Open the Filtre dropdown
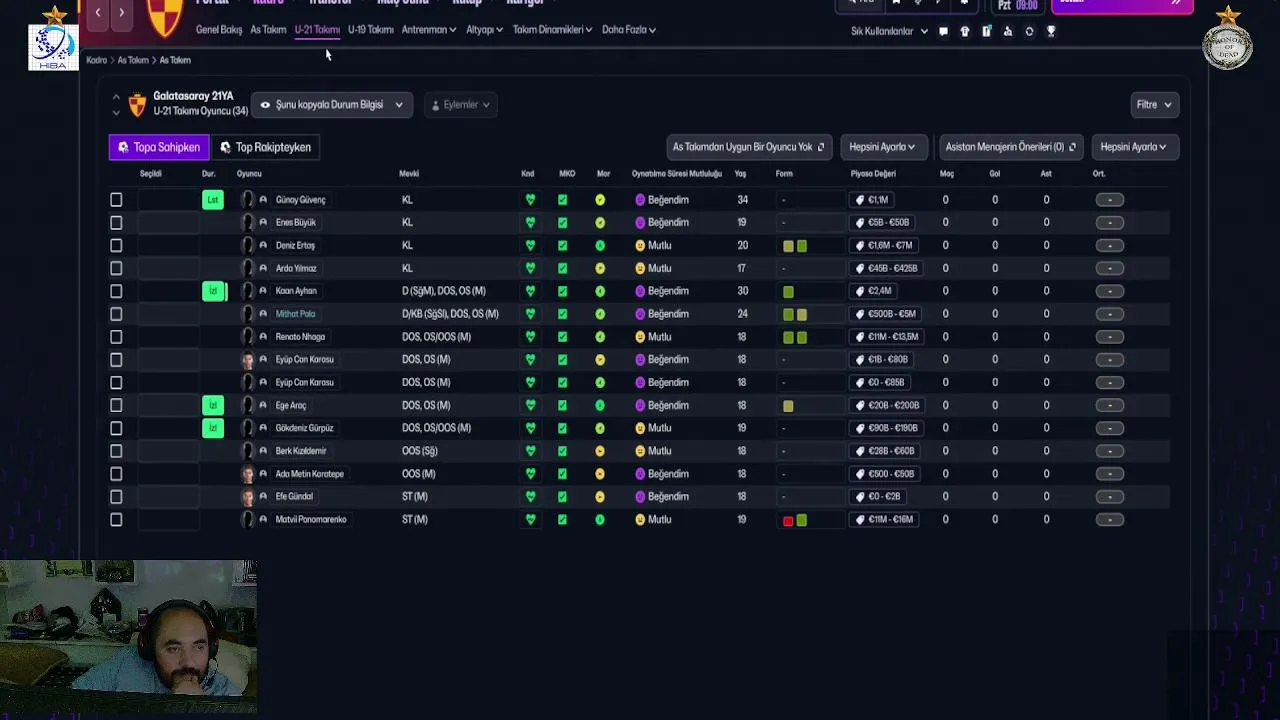The height and width of the screenshot is (720, 1280). (1154, 105)
